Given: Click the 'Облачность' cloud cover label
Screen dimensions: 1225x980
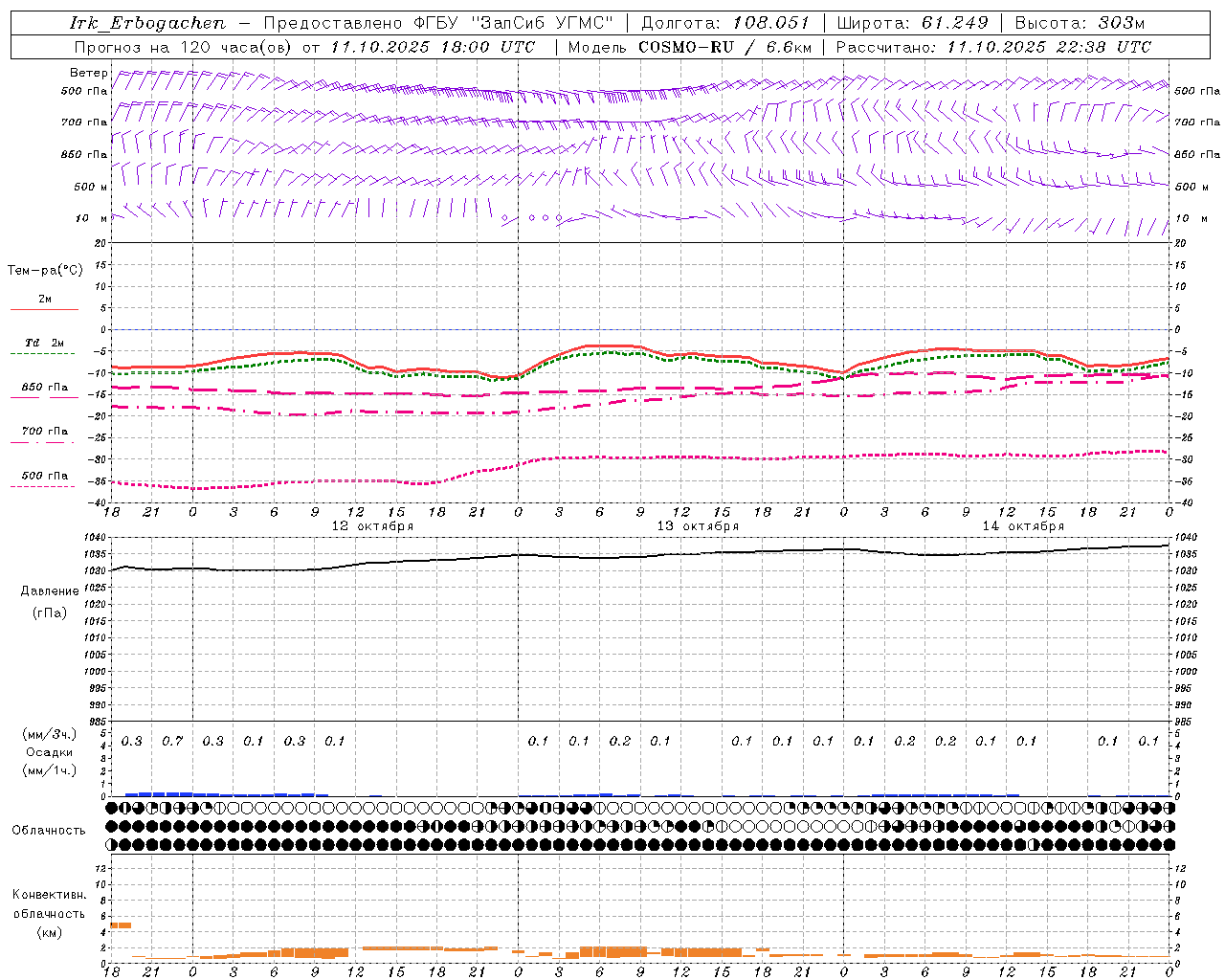Looking at the screenshot, I should tap(49, 831).
